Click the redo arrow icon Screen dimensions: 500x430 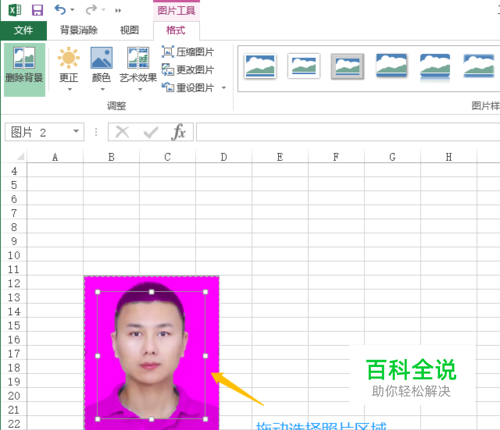pos(91,10)
